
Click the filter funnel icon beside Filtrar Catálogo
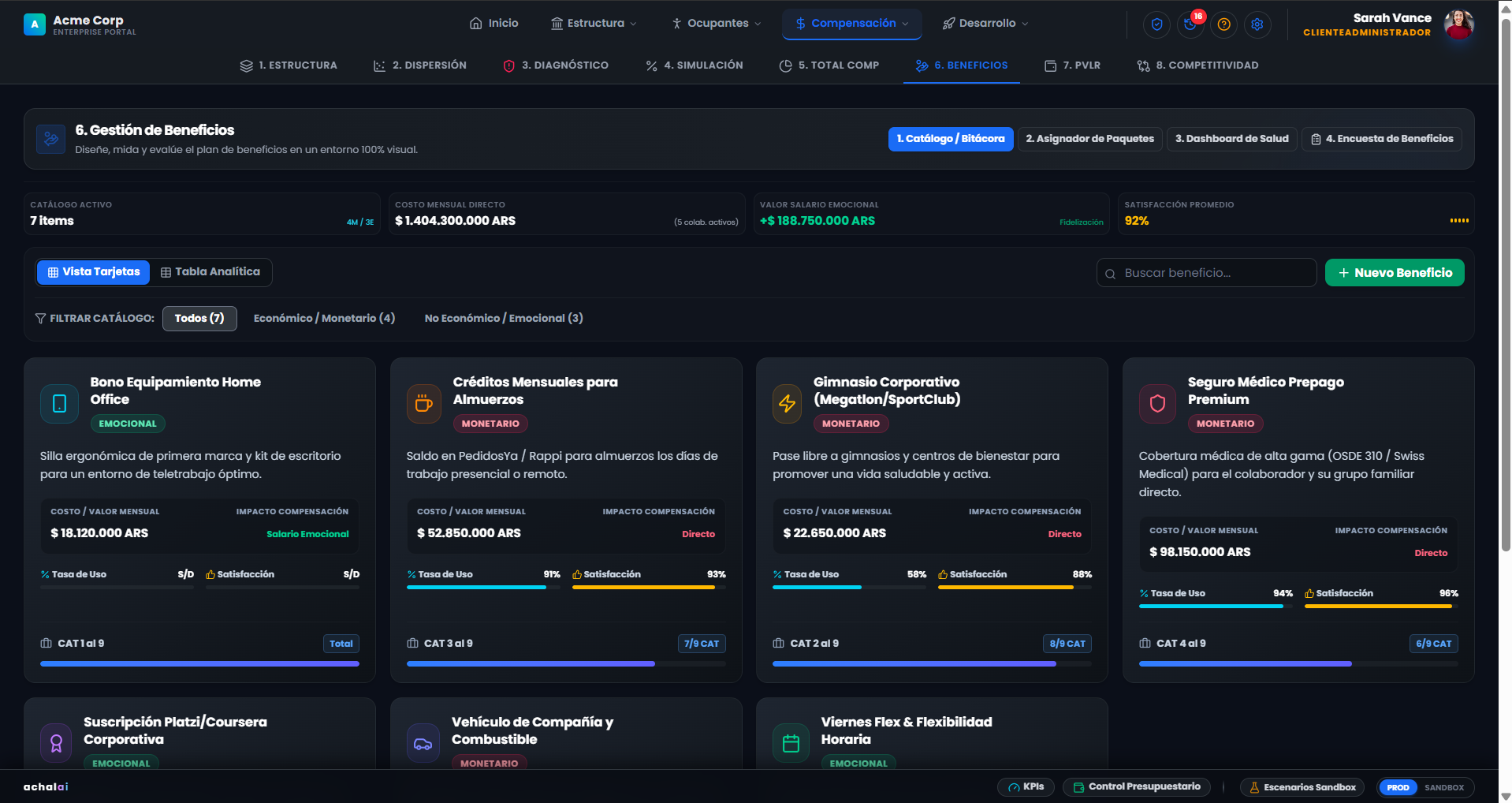40,319
